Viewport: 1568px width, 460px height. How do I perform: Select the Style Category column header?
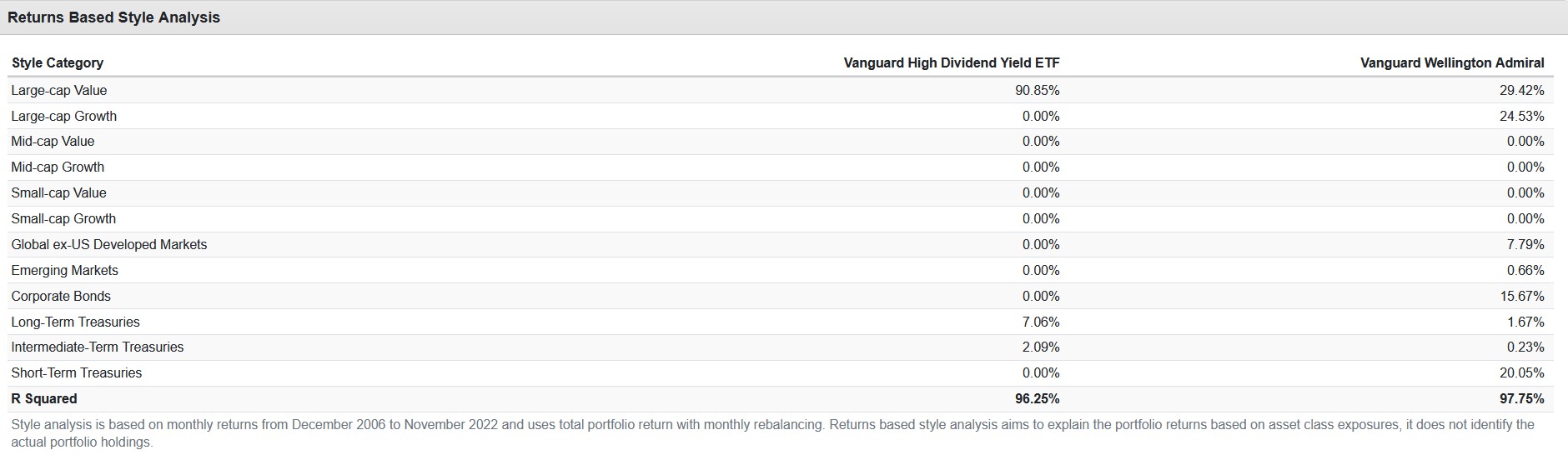(x=58, y=62)
